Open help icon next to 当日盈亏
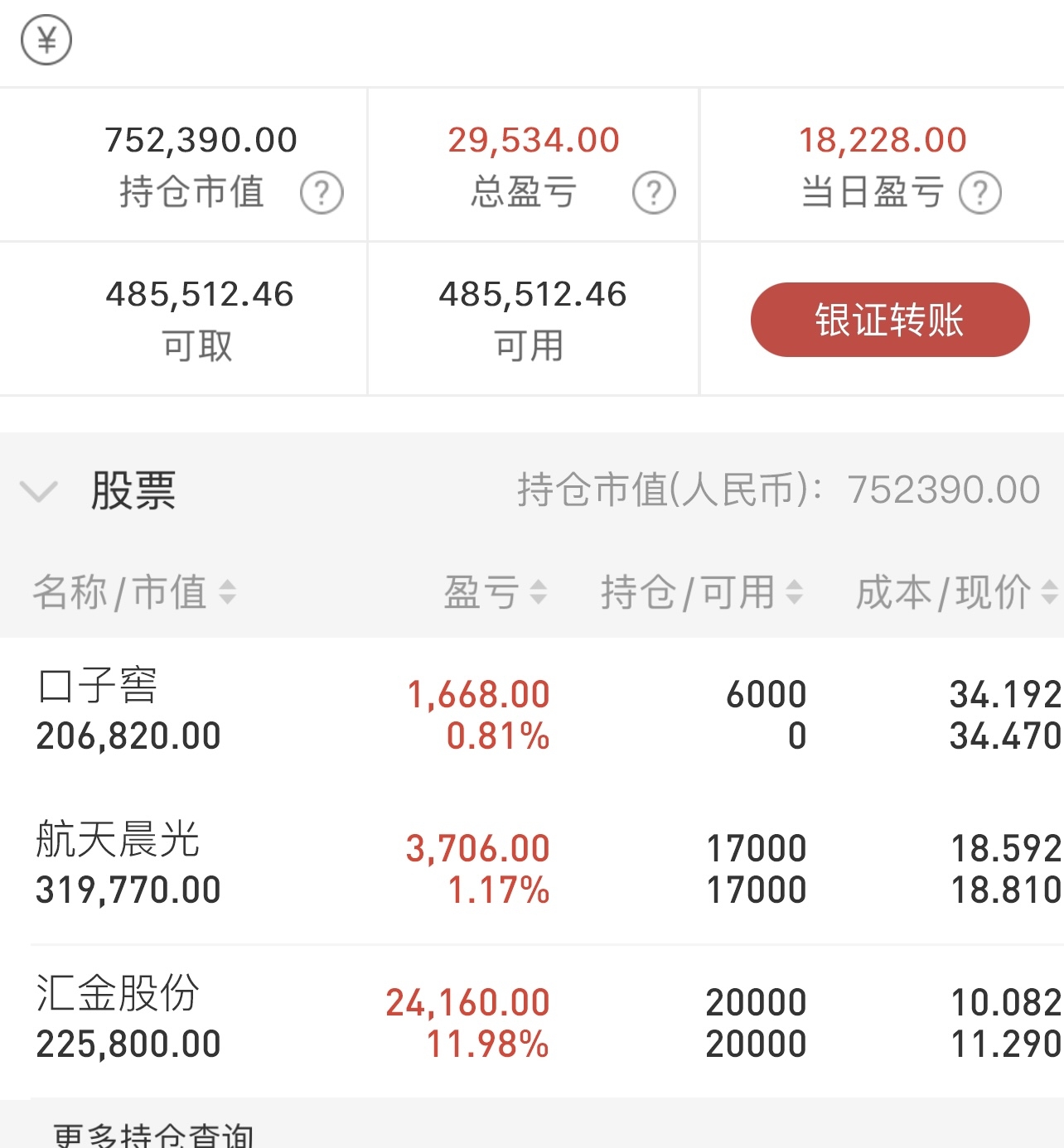The width and height of the screenshot is (1064, 1148). 980,193
